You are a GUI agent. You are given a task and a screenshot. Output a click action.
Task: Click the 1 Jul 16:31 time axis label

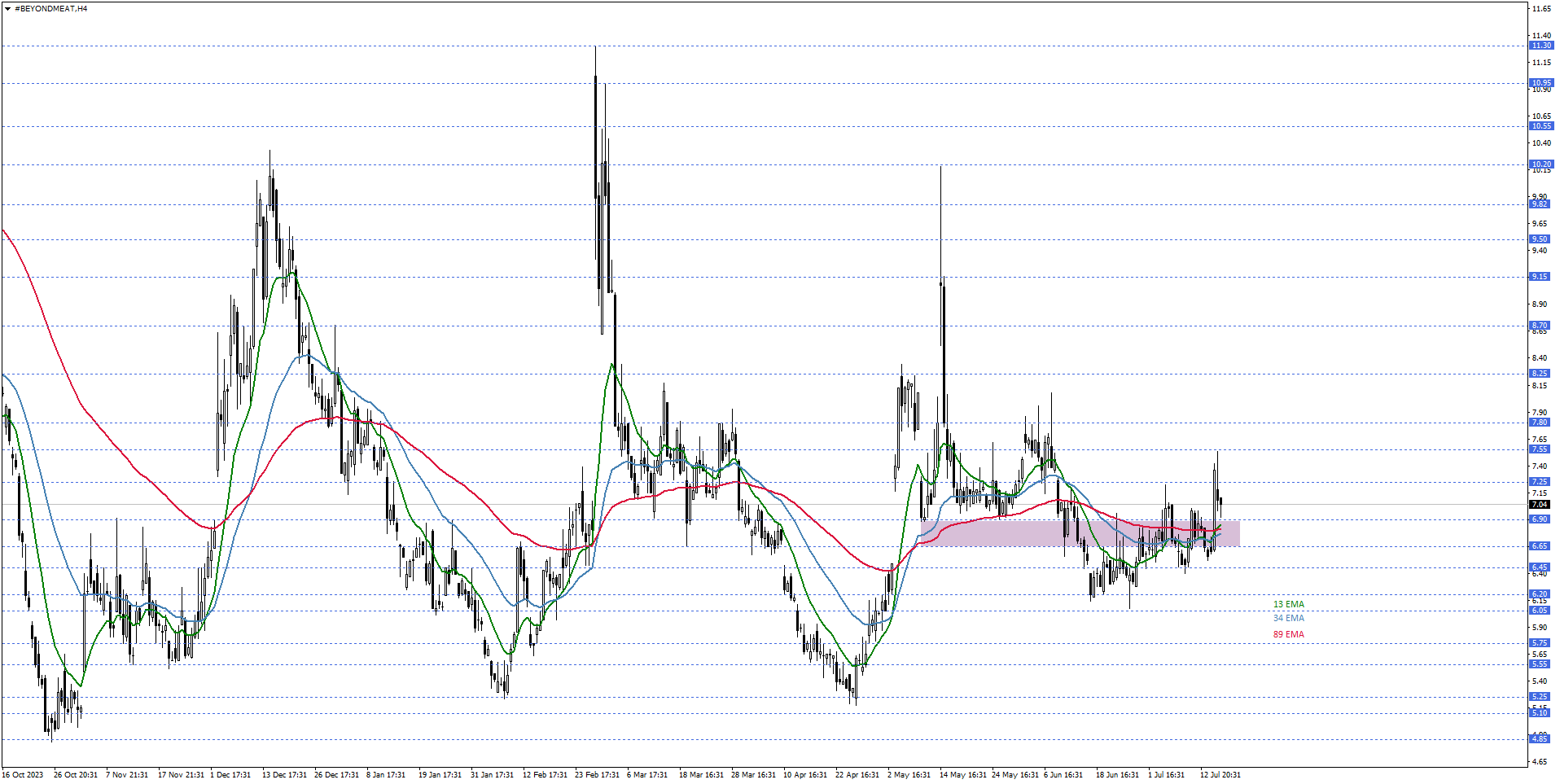[x=1167, y=775]
